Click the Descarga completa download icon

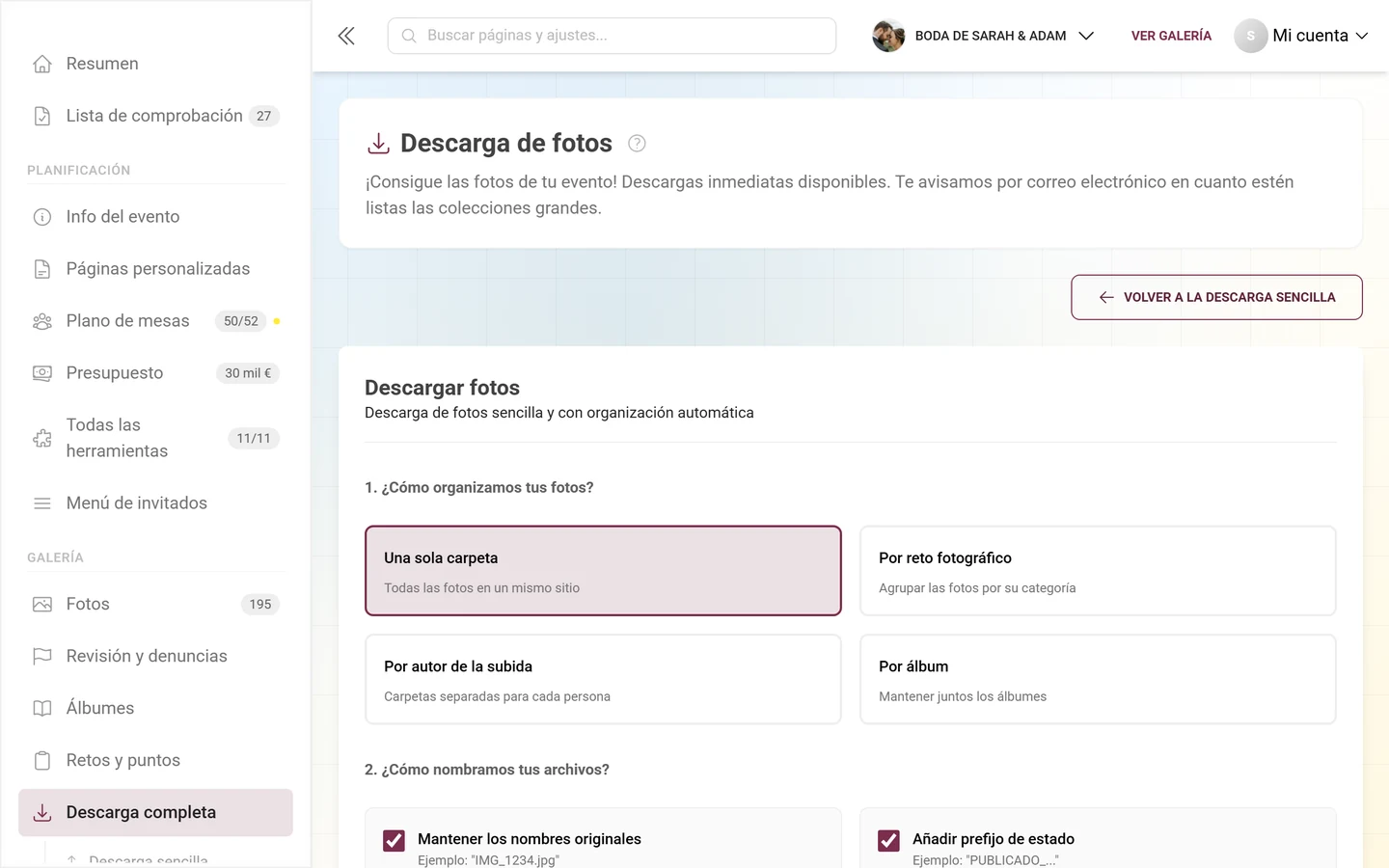pyautogui.click(x=42, y=813)
